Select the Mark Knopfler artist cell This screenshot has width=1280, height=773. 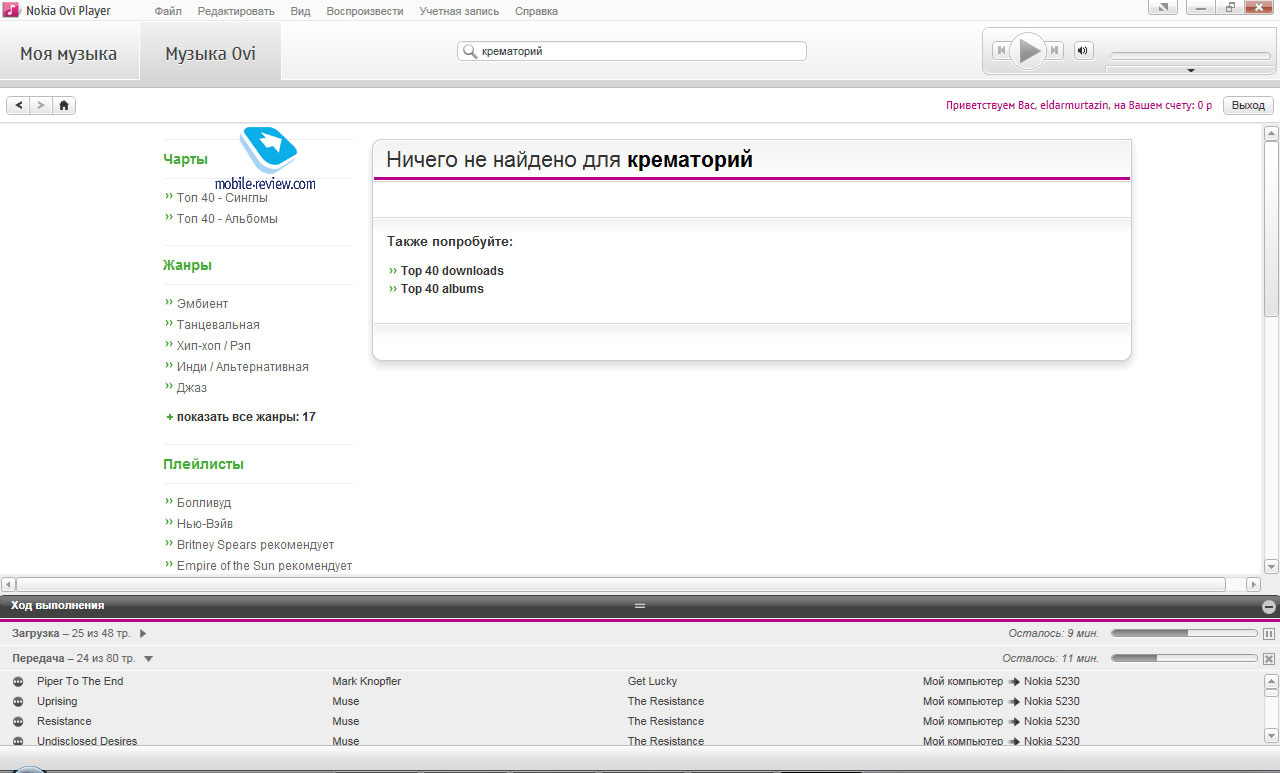coord(366,681)
